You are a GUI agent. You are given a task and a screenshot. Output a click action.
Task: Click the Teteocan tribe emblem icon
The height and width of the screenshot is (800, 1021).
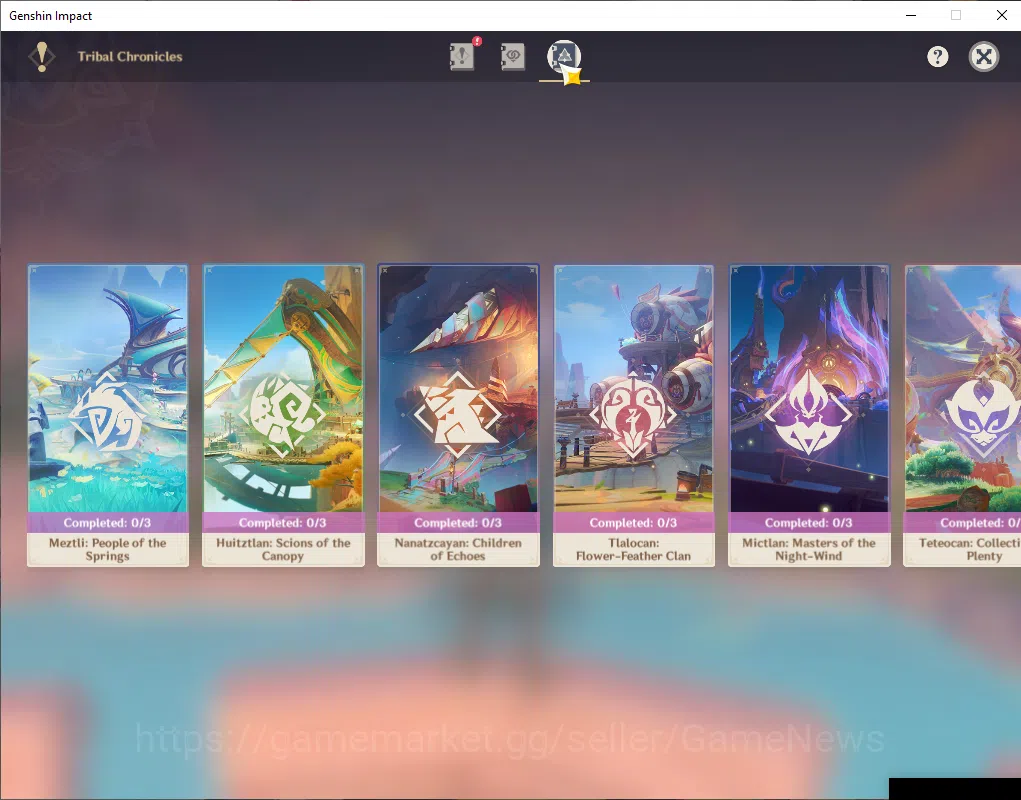(982, 415)
